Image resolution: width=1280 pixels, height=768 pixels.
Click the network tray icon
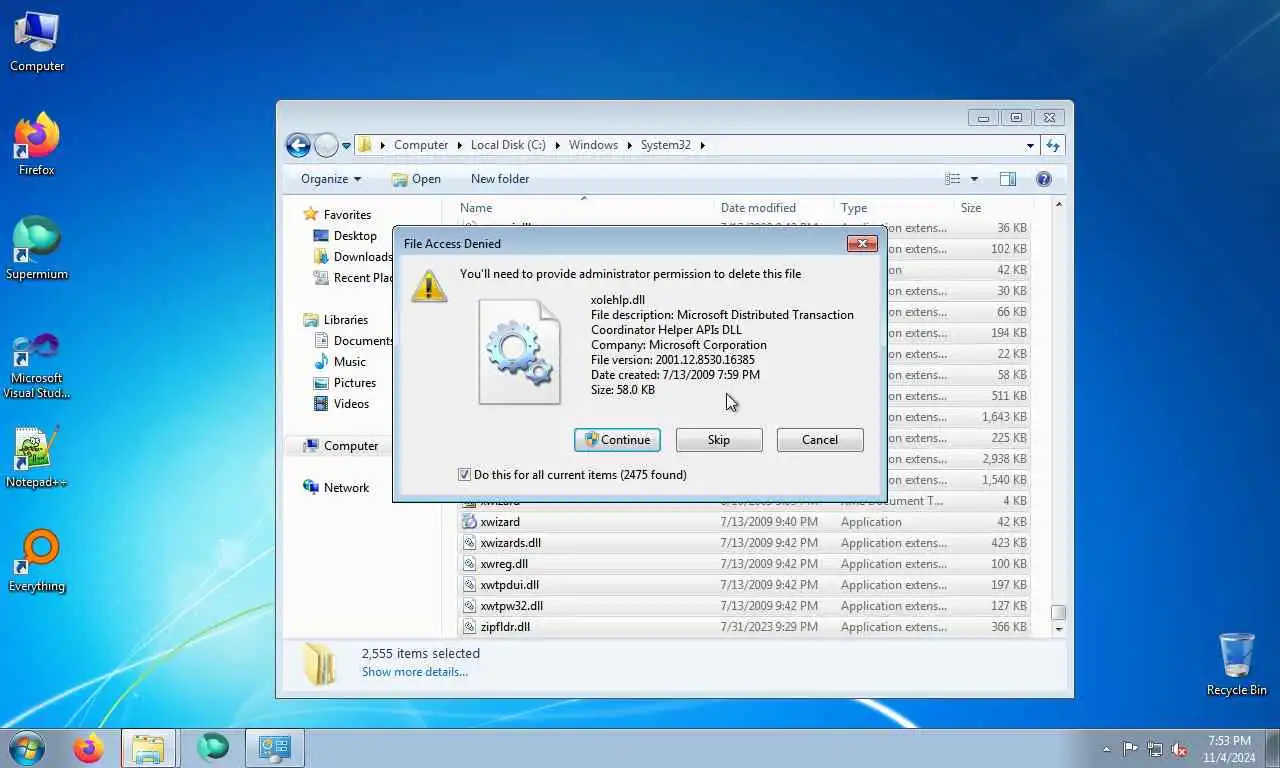click(x=1155, y=749)
